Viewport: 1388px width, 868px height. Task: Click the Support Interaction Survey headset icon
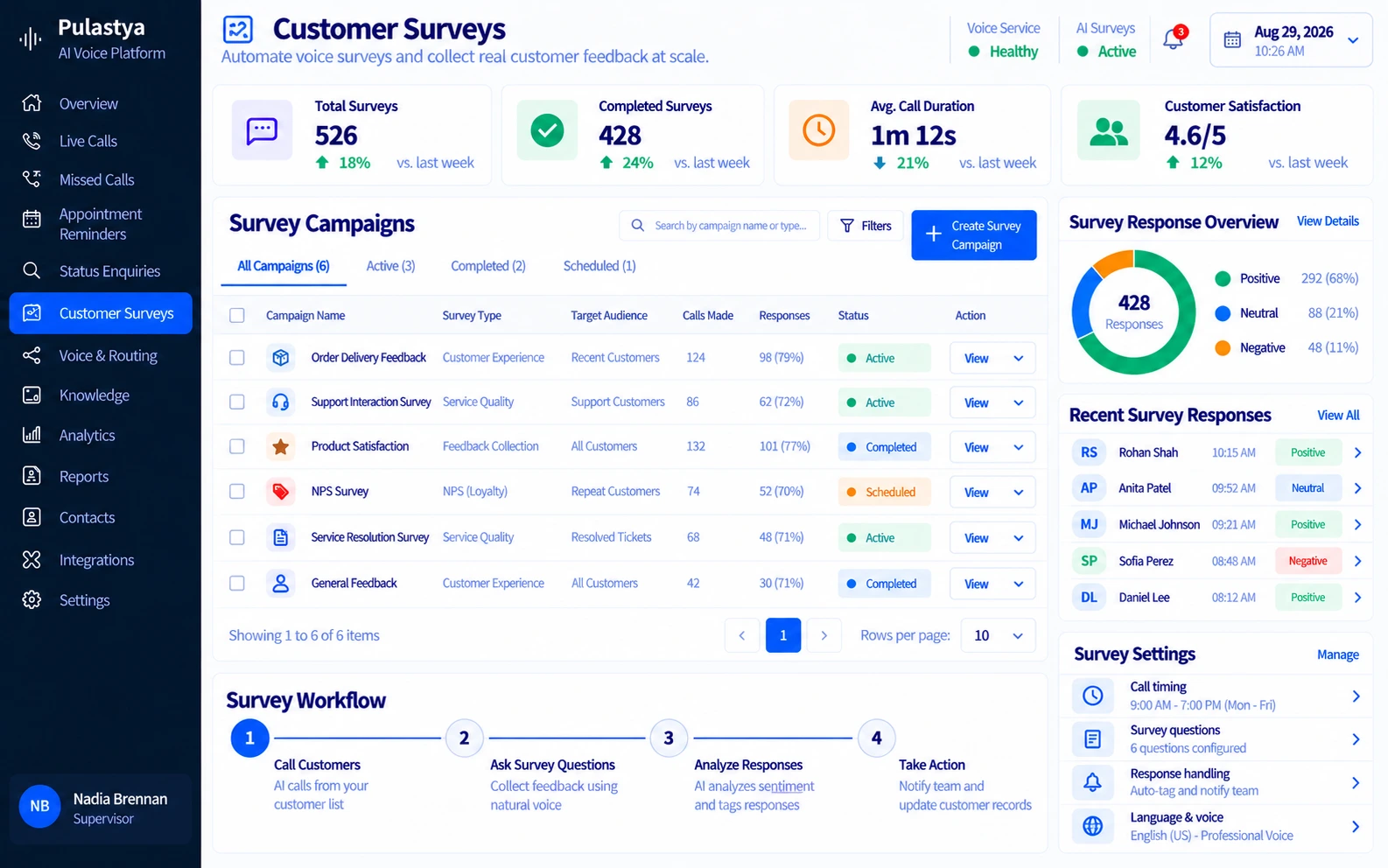coord(281,402)
